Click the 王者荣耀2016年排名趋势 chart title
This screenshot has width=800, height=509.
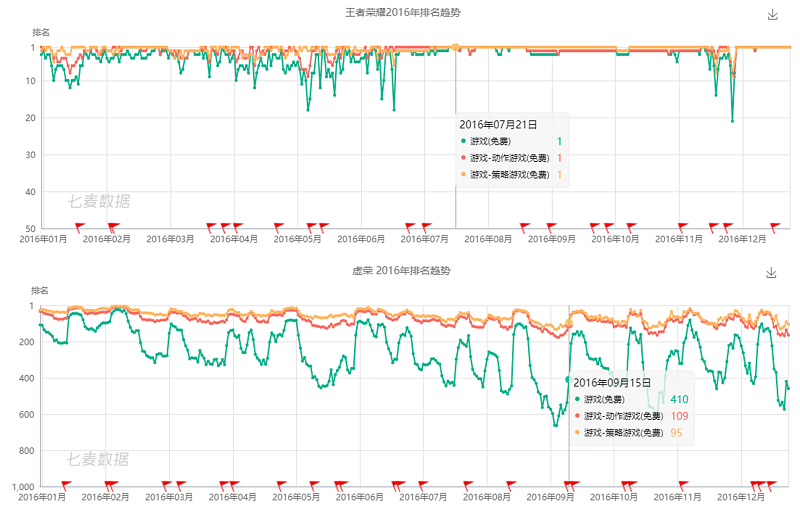click(403, 13)
